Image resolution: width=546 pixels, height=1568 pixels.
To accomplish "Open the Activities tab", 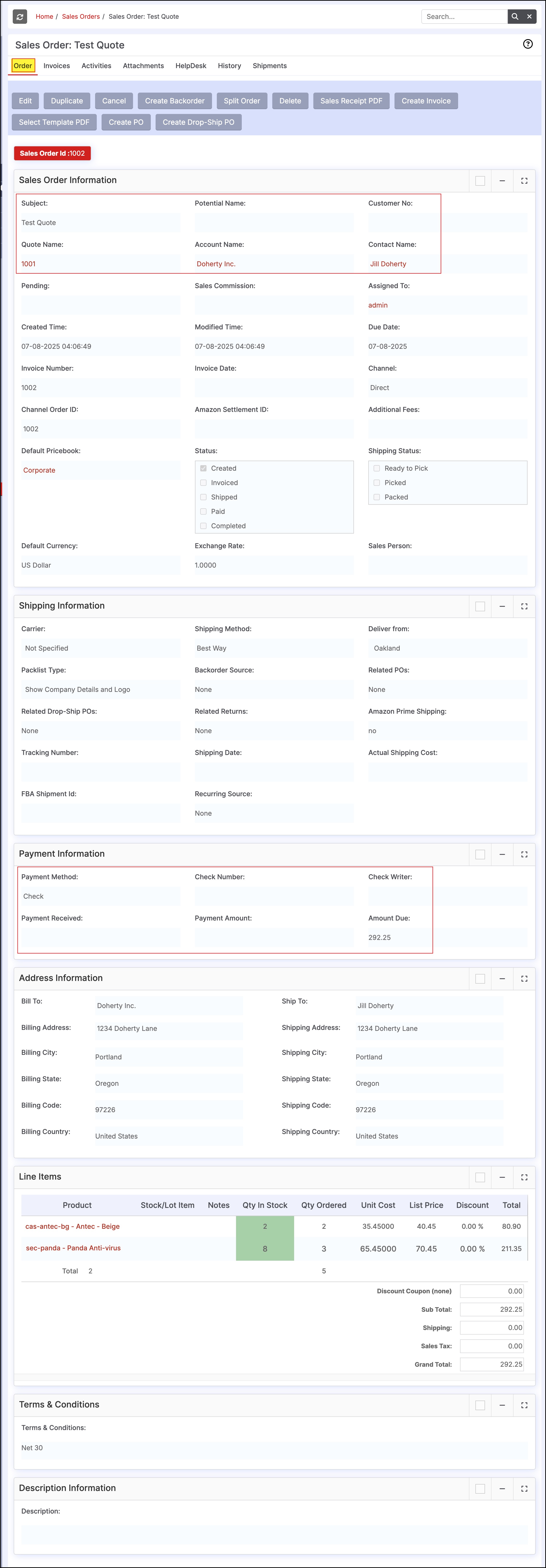I will [x=96, y=66].
